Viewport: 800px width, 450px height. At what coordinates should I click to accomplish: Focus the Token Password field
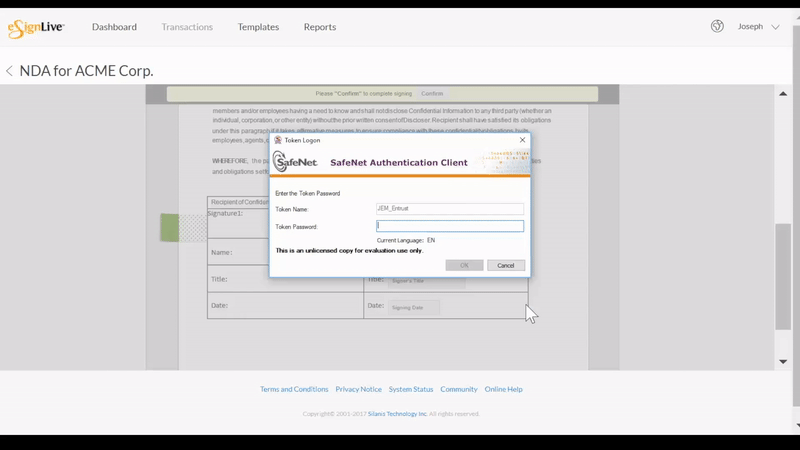(x=450, y=226)
